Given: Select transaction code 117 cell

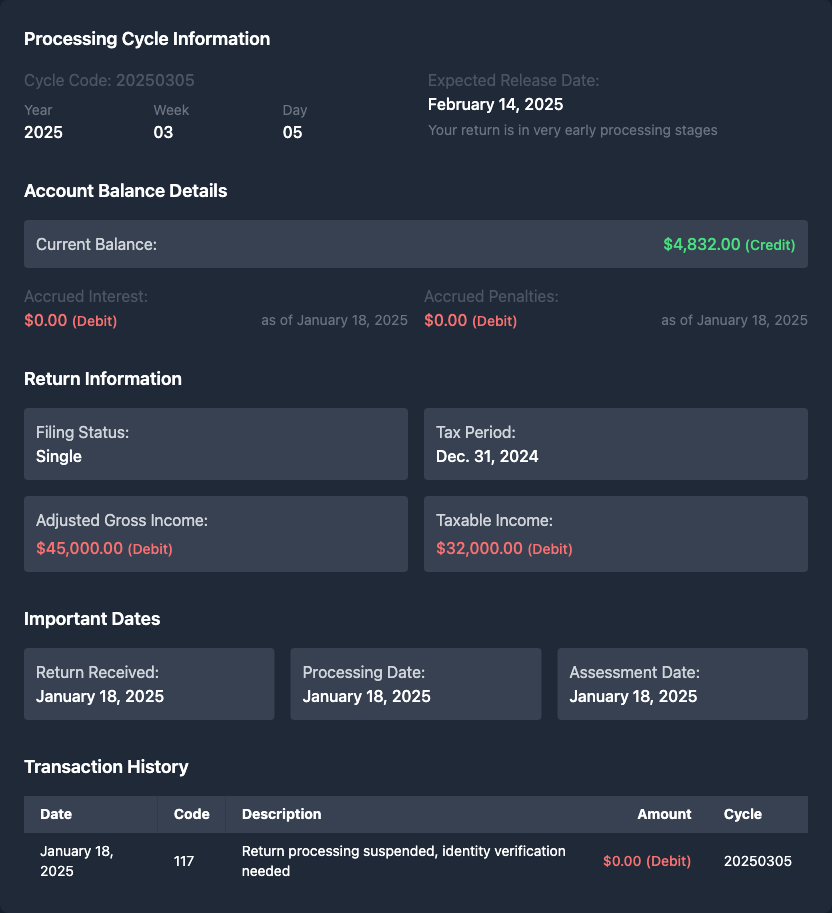Looking at the screenshot, I should 184,861.
